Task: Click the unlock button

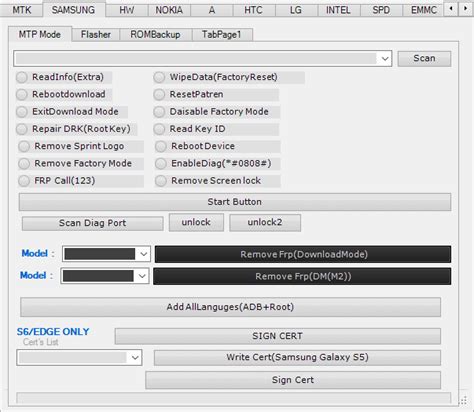Action: 196,222
